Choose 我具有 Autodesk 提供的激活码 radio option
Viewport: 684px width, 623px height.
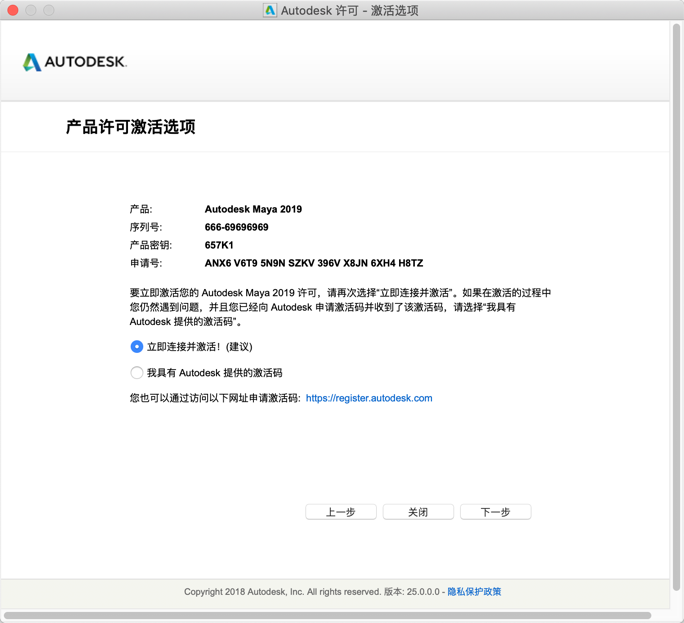pos(137,373)
